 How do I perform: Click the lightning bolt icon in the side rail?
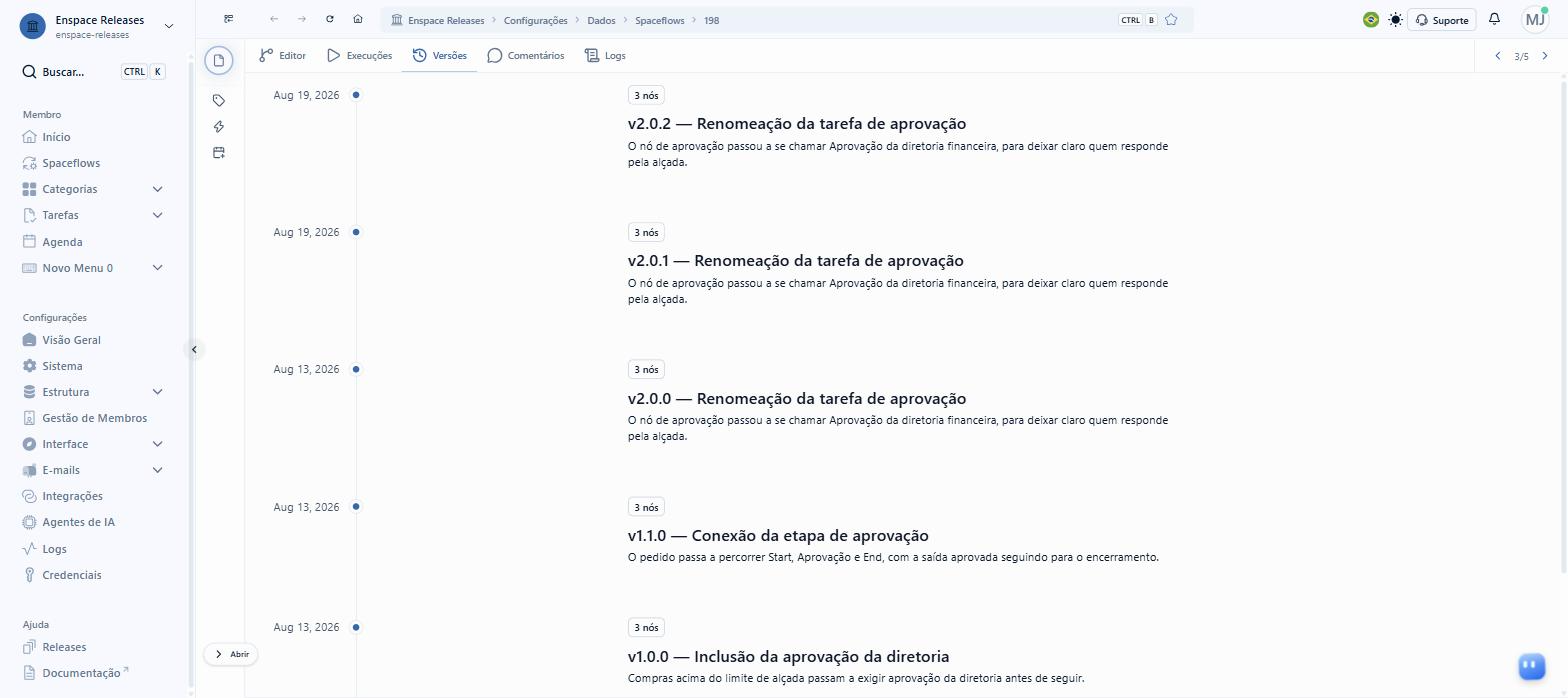pos(219,127)
